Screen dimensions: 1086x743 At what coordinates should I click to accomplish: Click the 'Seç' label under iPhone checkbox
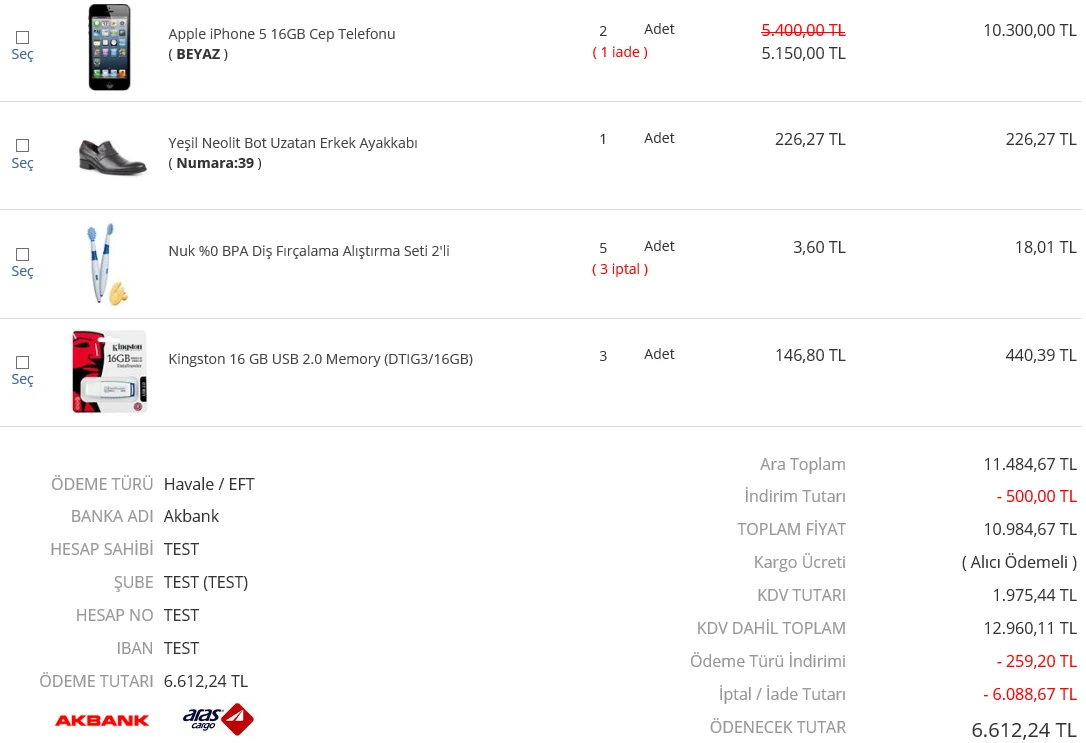click(x=22, y=55)
